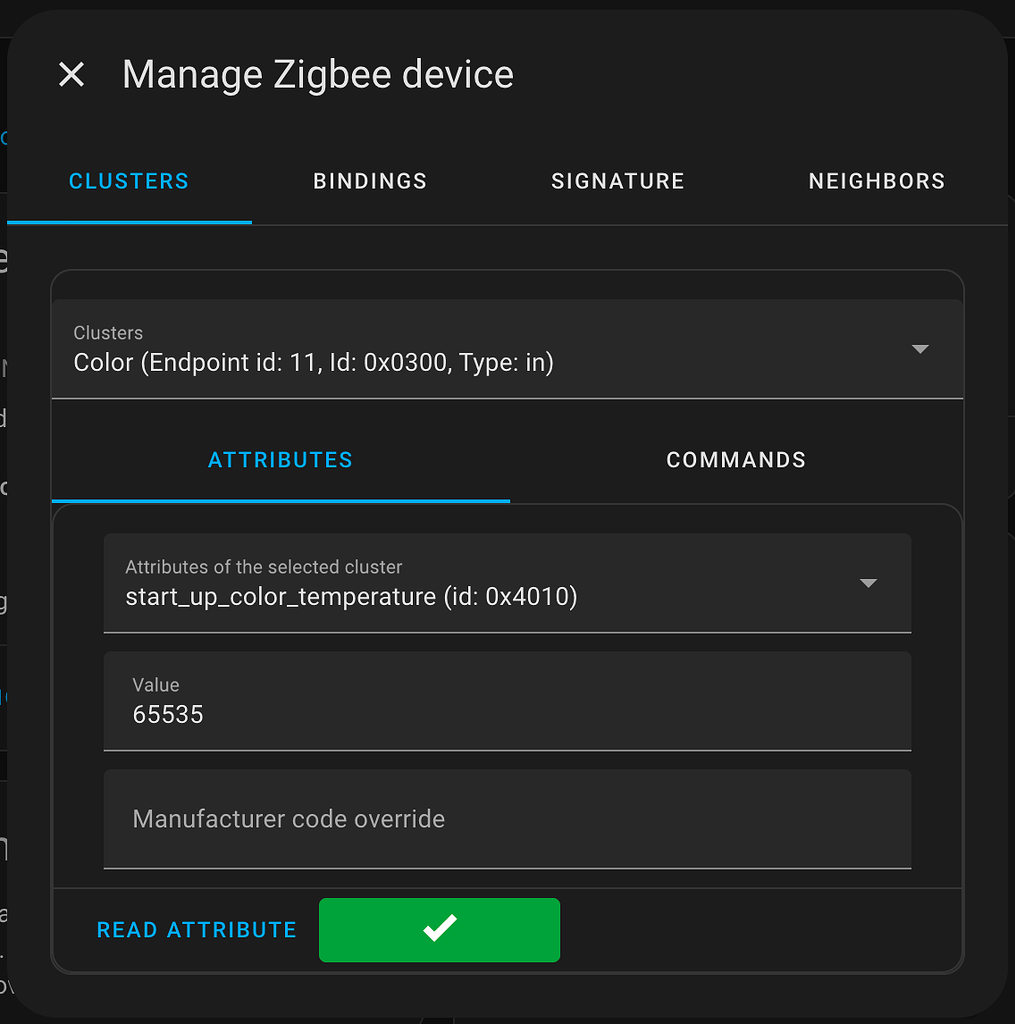
Task: Select the checkmark icon next to READ ATTRIBUTE
Action: 438,930
